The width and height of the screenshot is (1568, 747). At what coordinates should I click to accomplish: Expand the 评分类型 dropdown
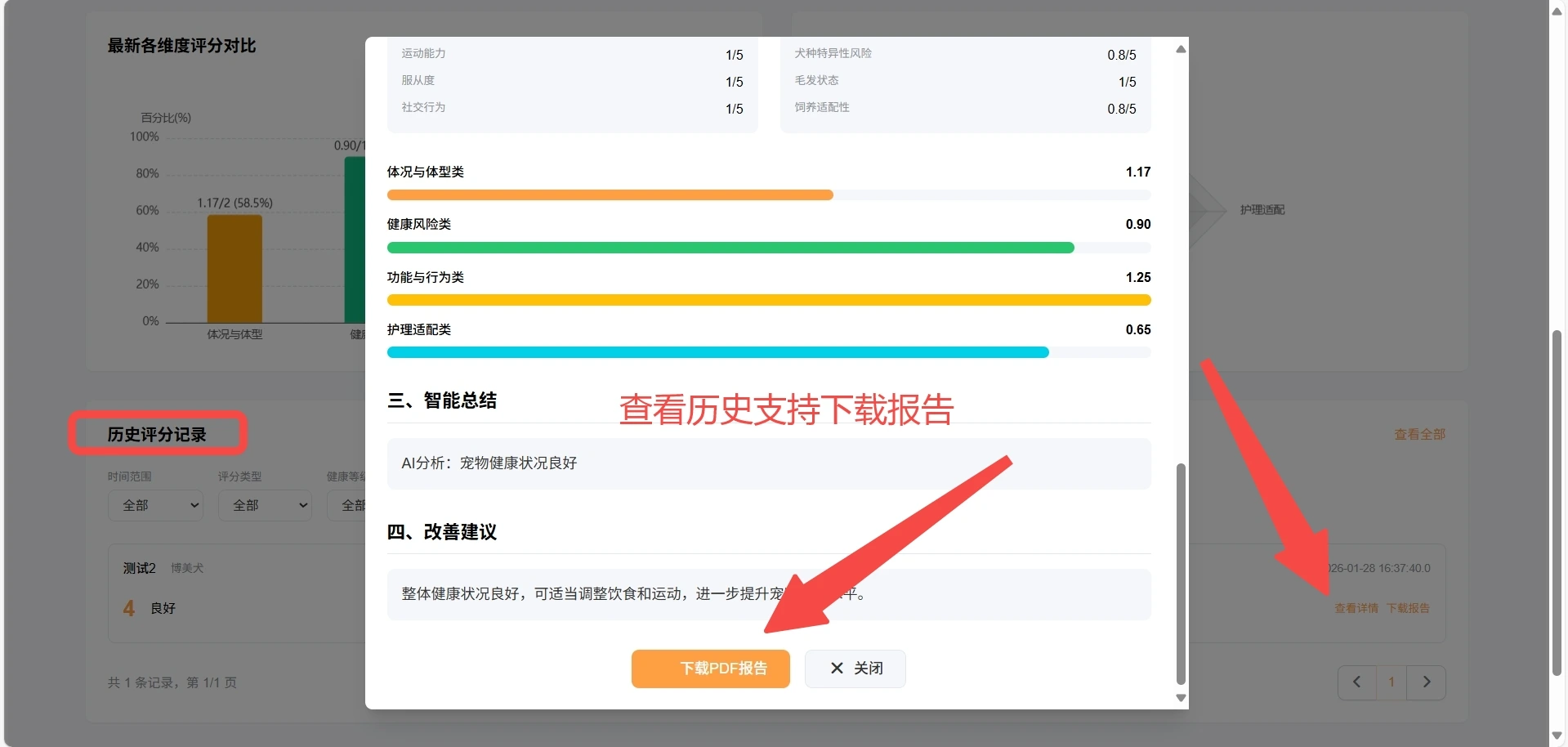pyautogui.click(x=266, y=505)
